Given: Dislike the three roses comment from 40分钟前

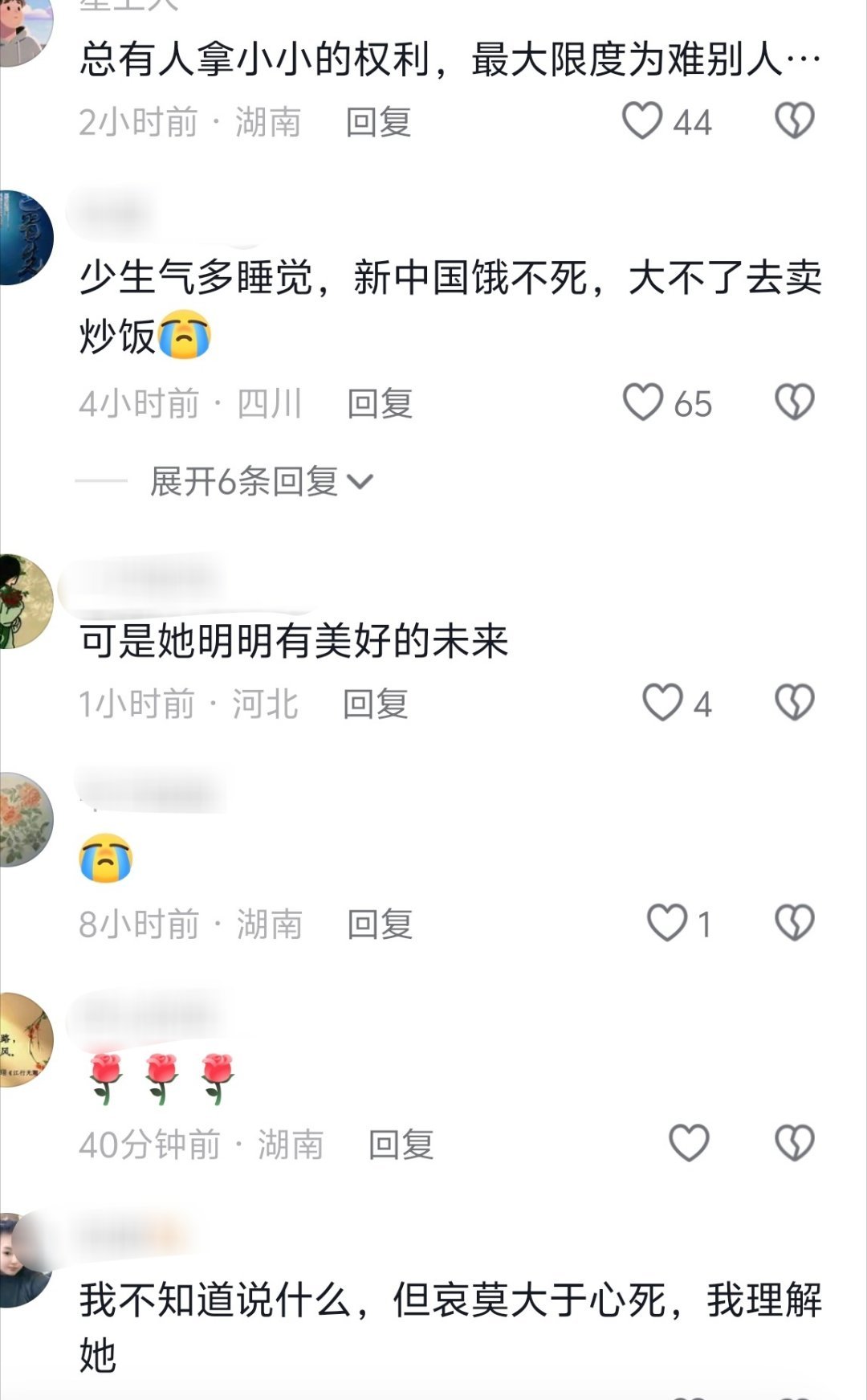Looking at the screenshot, I should pos(795,1143).
